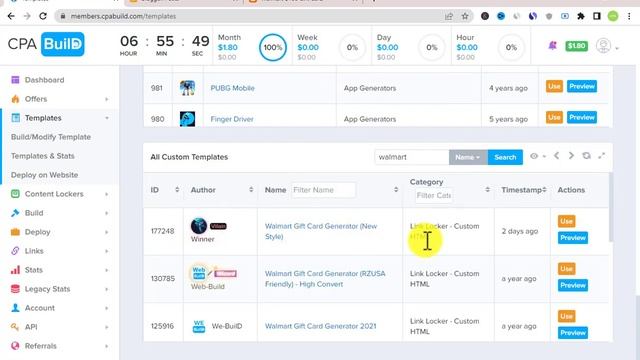This screenshot has height=360, width=640.
Task: Click PUBG Mobile thumbnail image
Action: coord(187,88)
